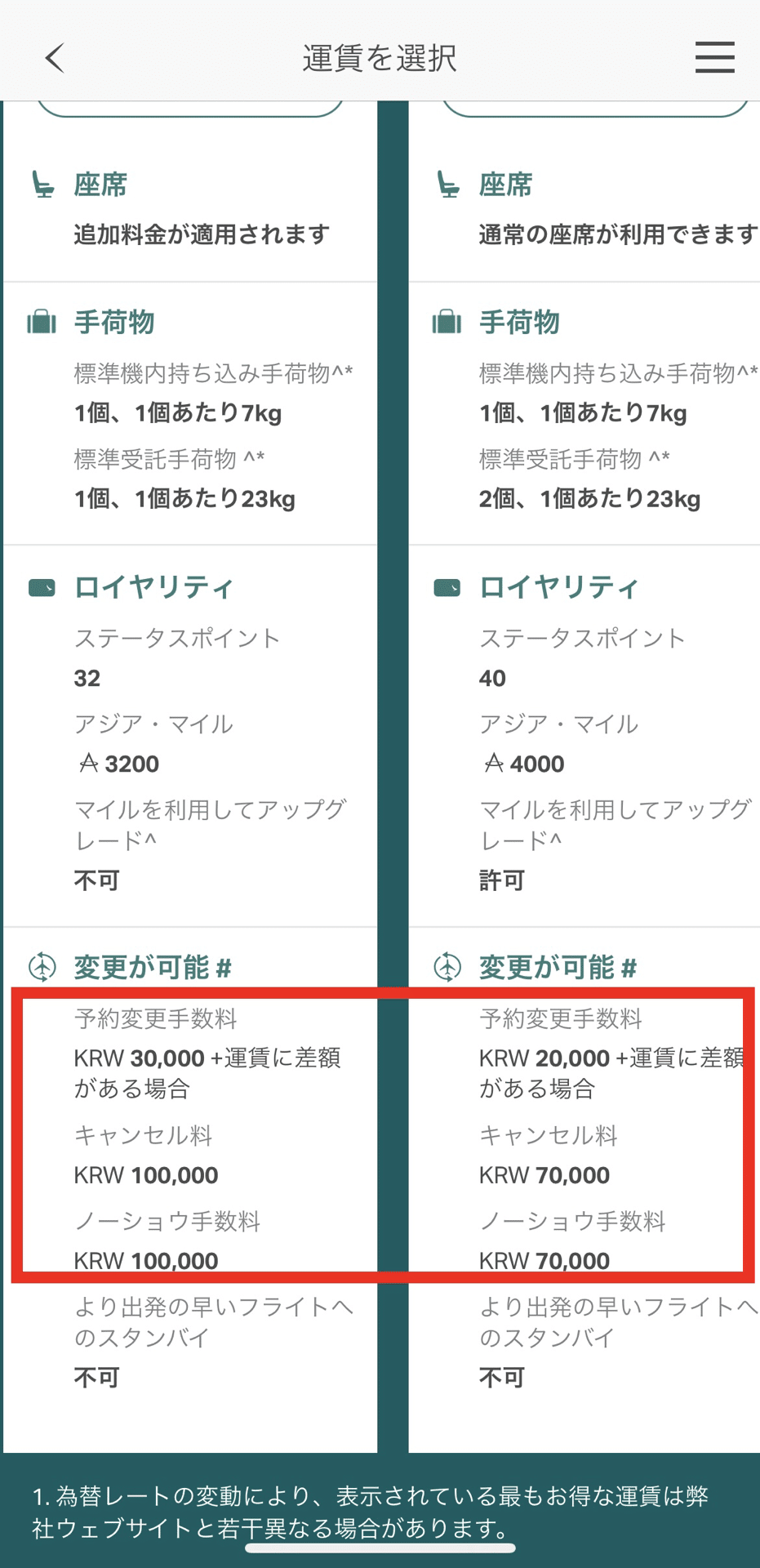The height and width of the screenshot is (1568, 760).
Task: Tap the exchange rate footnote text
Action: tap(371, 1511)
